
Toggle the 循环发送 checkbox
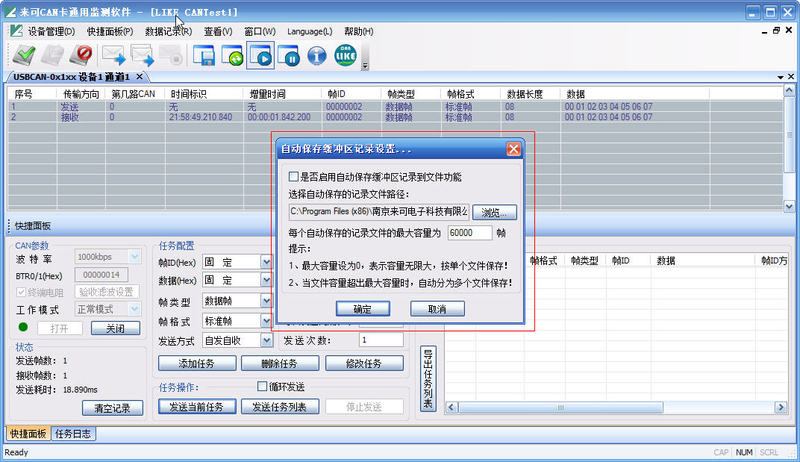coord(263,386)
